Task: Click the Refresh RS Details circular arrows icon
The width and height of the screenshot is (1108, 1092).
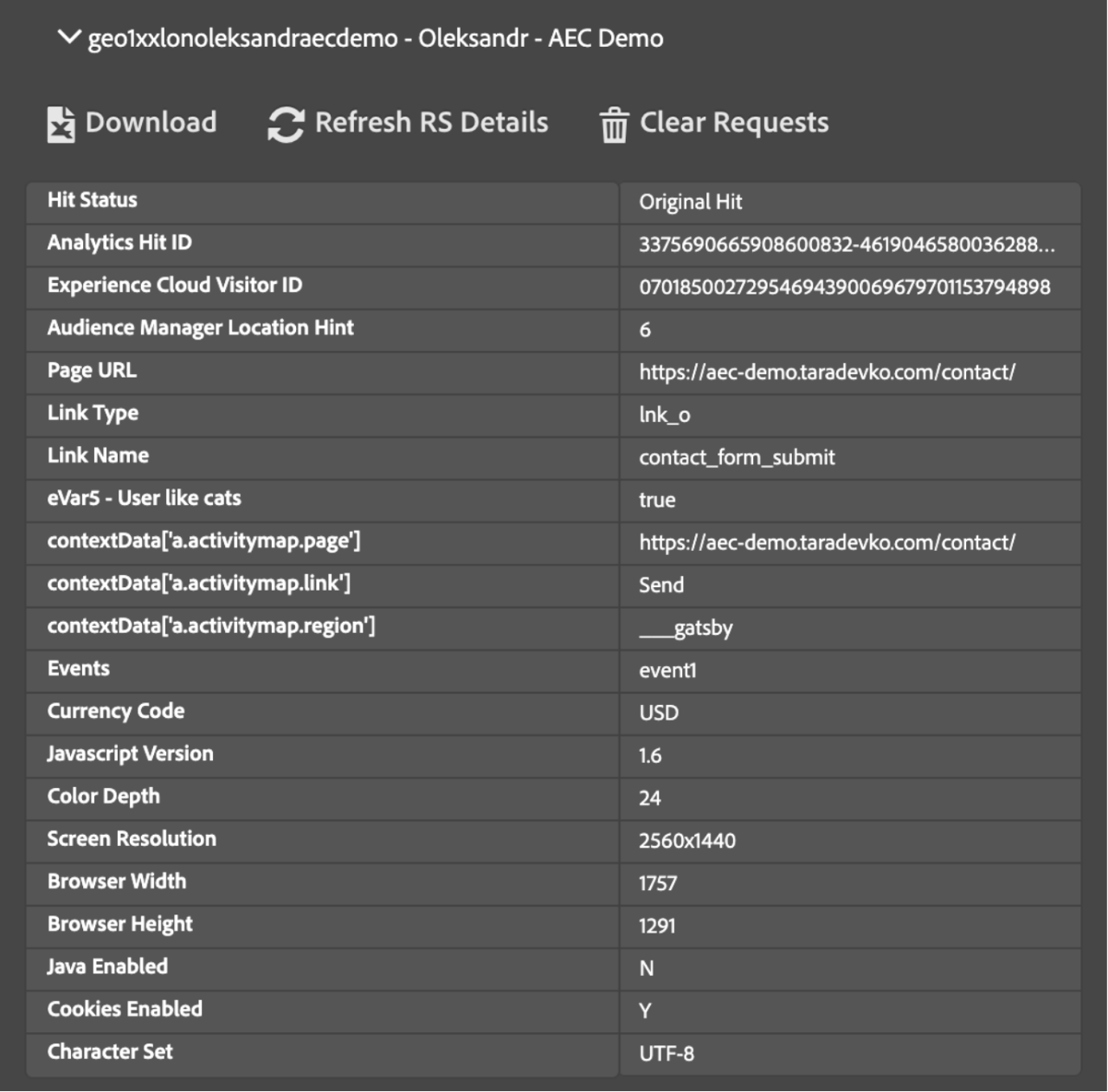Action: (286, 125)
